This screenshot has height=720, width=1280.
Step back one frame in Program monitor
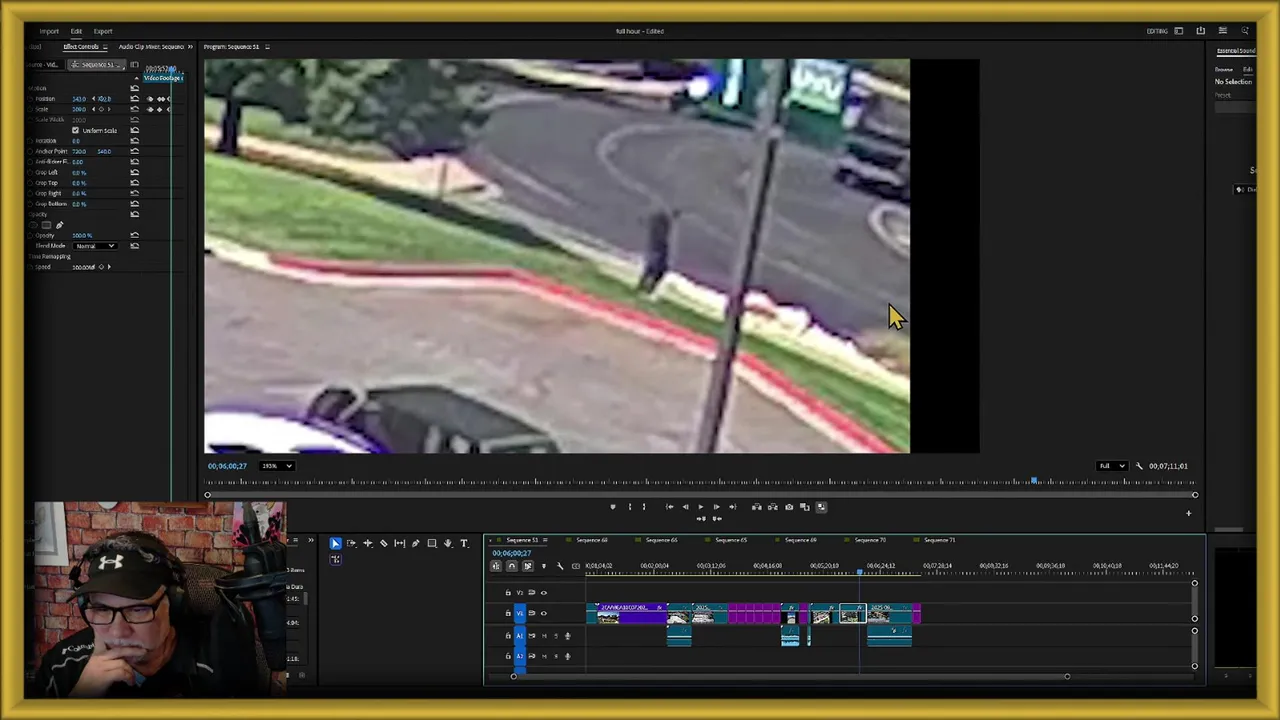(685, 507)
